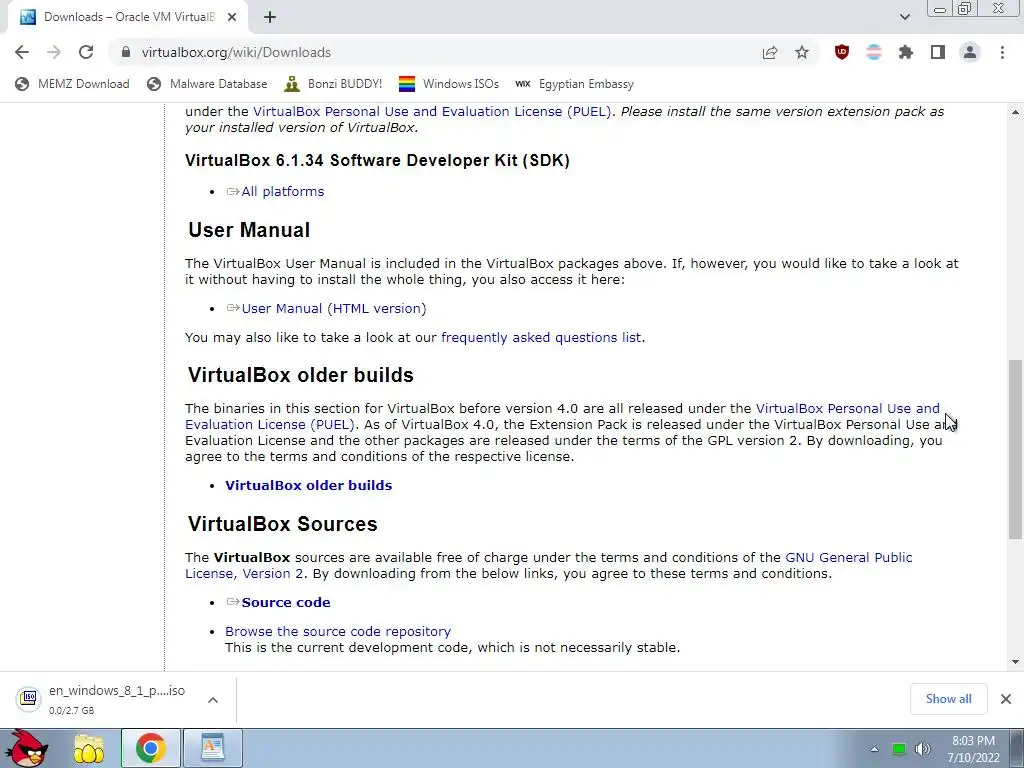
Task: Open the MEMZ Download bookmark
Action: click(72, 84)
